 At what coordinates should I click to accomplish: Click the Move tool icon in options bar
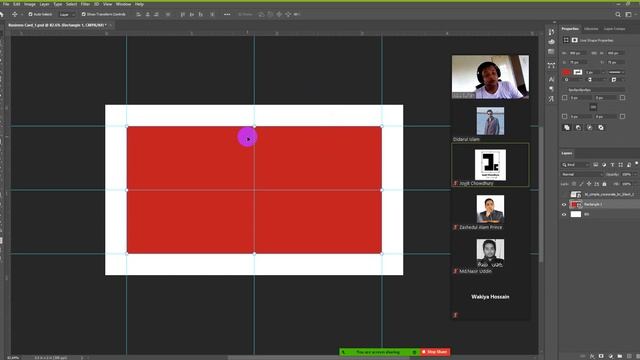coord(14,14)
